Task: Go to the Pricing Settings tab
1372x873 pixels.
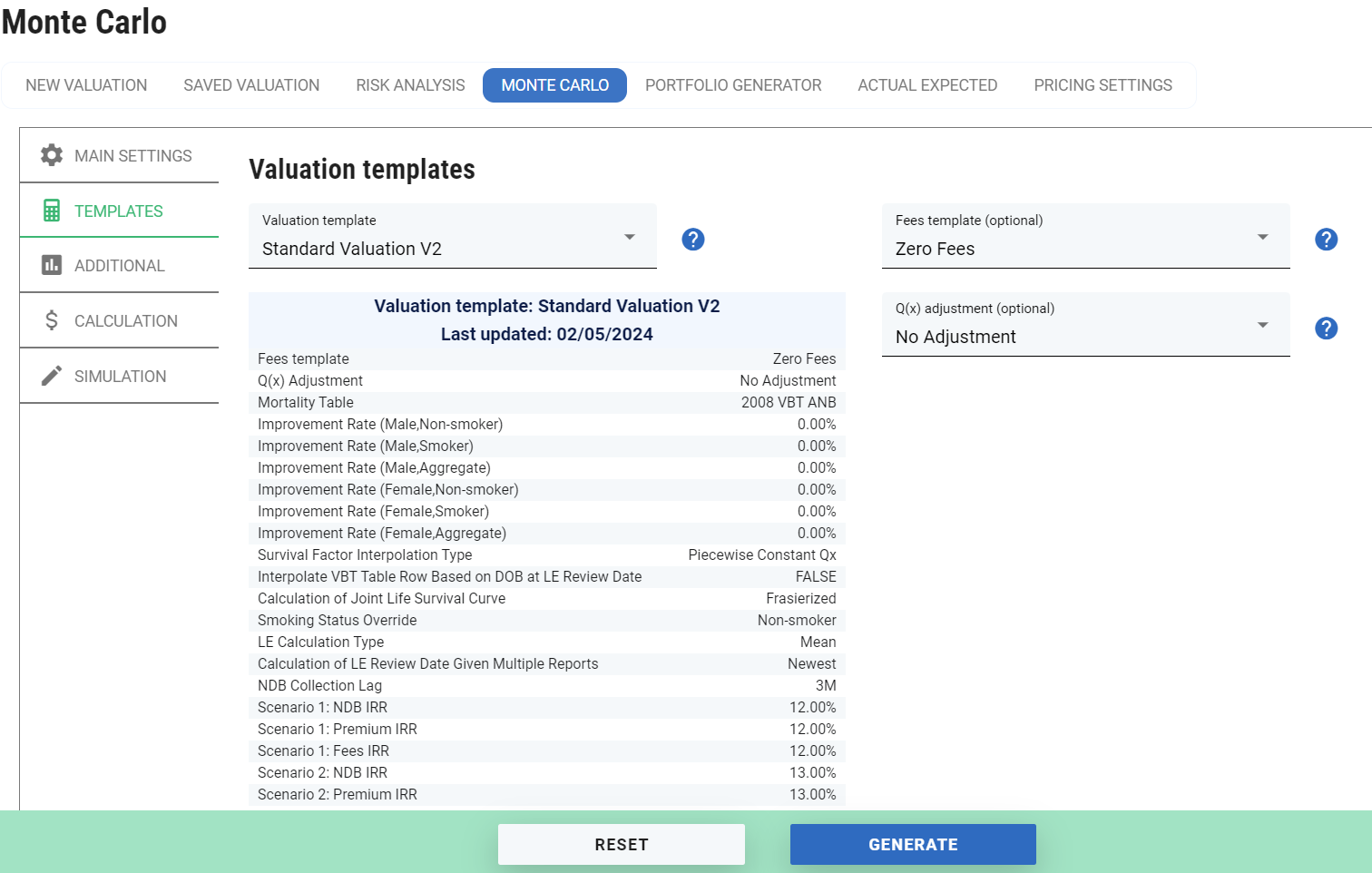Action: pos(1102,85)
